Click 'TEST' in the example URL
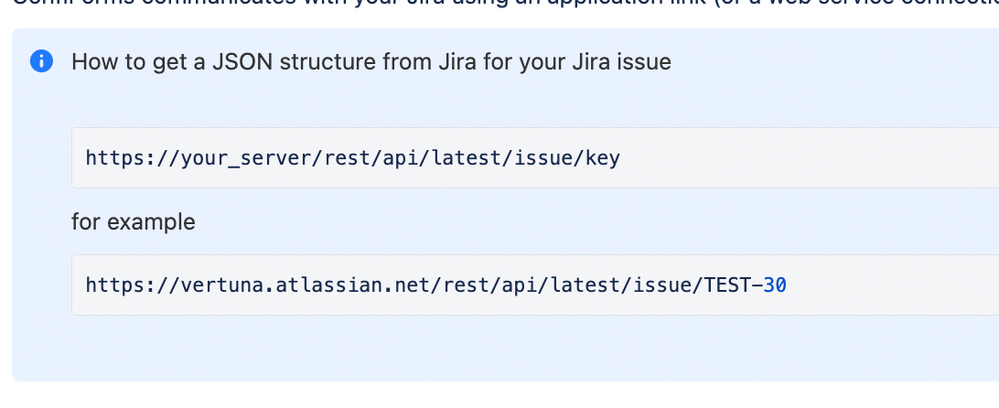The height and width of the screenshot is (408, 999). click(726, 285)
